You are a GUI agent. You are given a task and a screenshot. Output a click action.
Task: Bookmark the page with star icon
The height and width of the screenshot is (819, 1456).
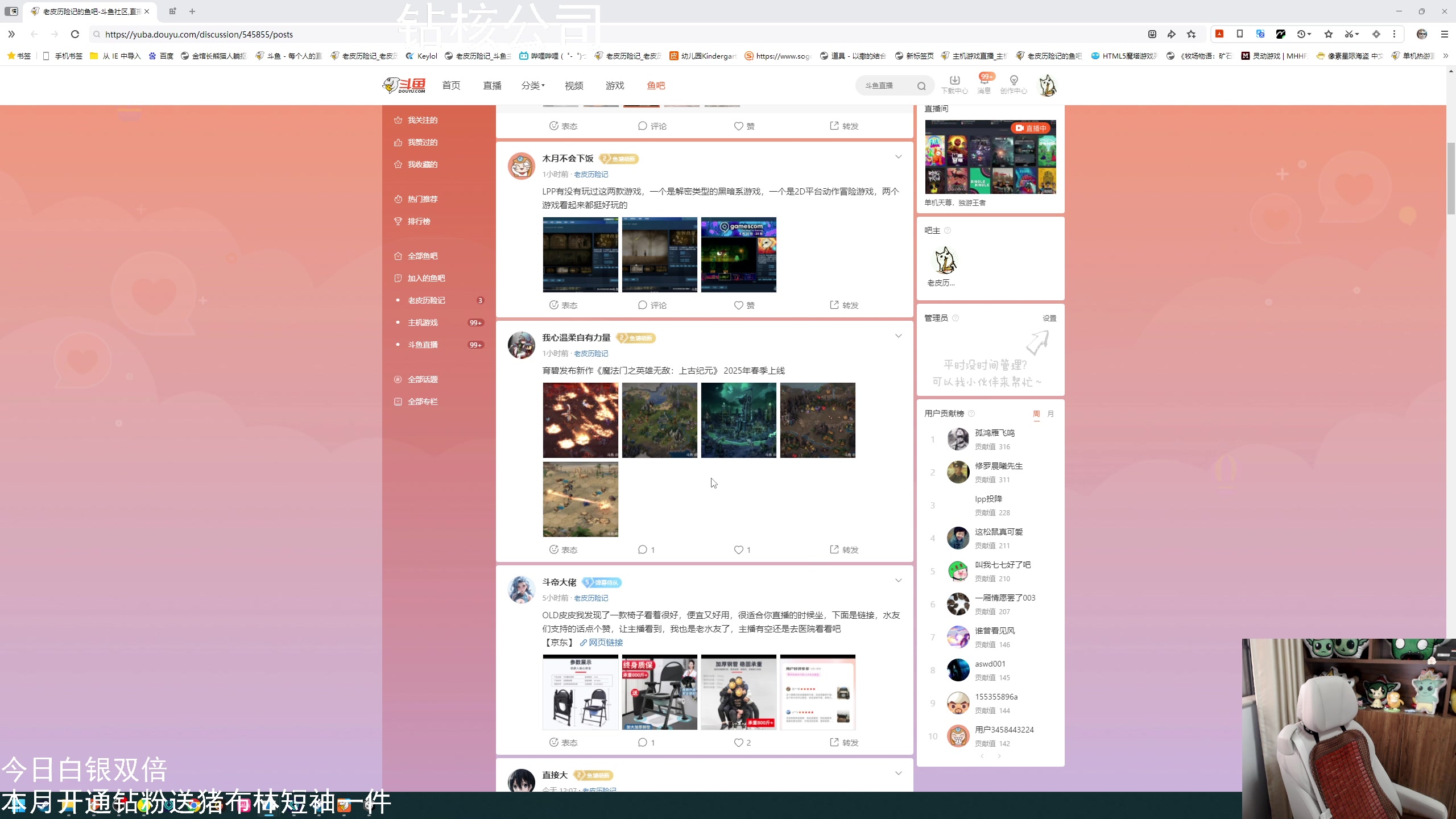point(1191,34)
